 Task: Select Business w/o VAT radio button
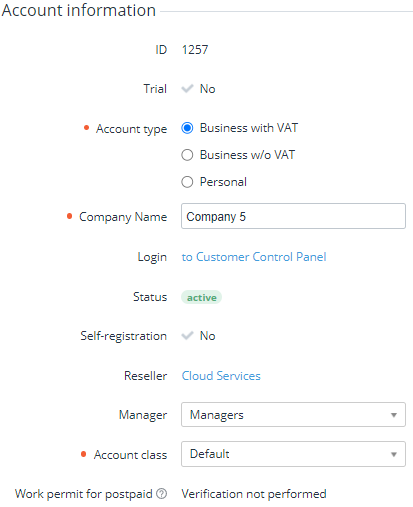click(187, 155)
